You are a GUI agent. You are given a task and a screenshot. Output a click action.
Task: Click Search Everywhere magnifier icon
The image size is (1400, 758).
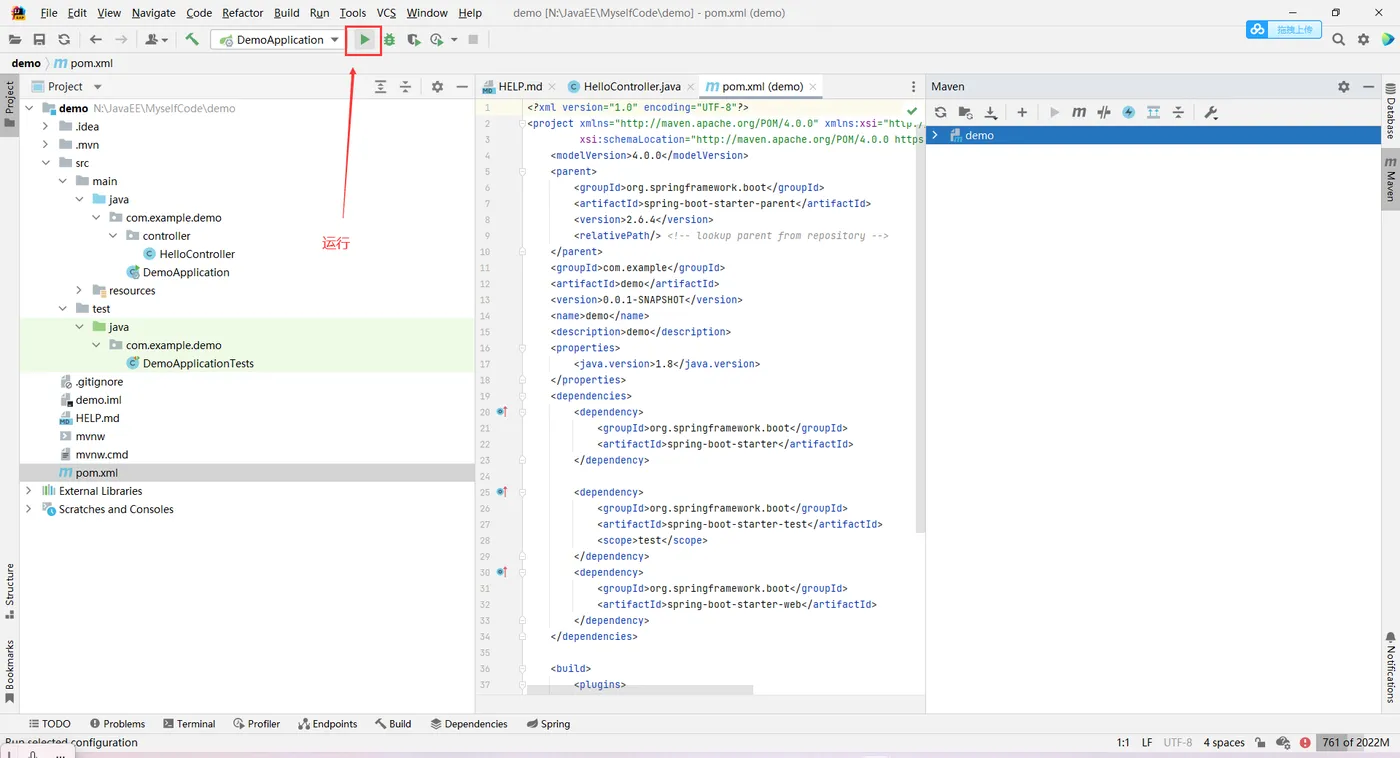pos(1338,40)
